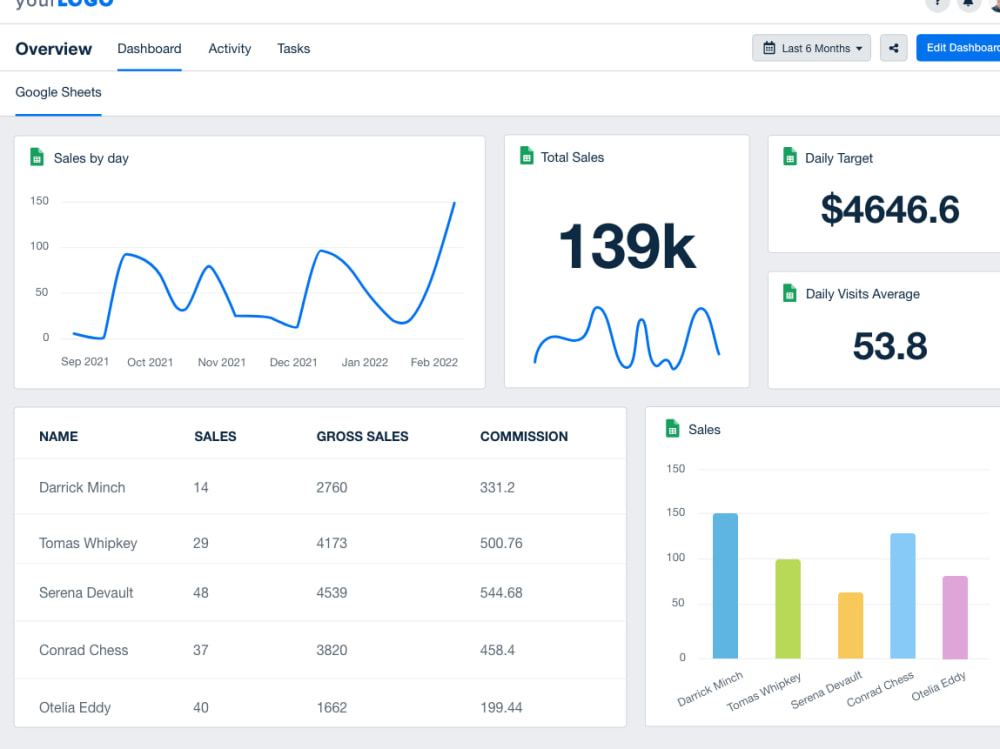Click the share icon next to the date filter
This screenshot has width=1000, height=749.
[893, 47]
